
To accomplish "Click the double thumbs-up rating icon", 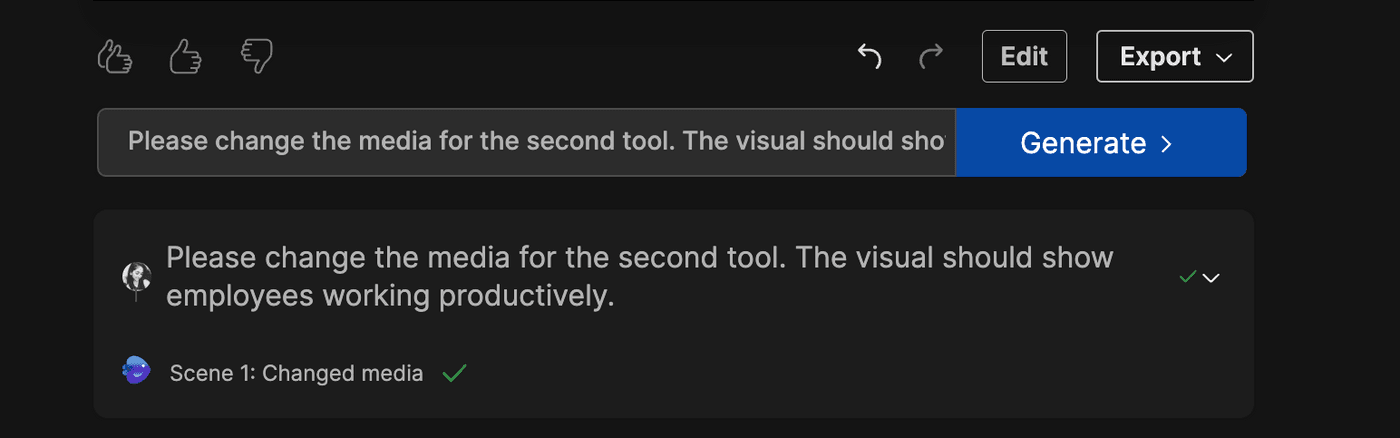I will 115,57.
